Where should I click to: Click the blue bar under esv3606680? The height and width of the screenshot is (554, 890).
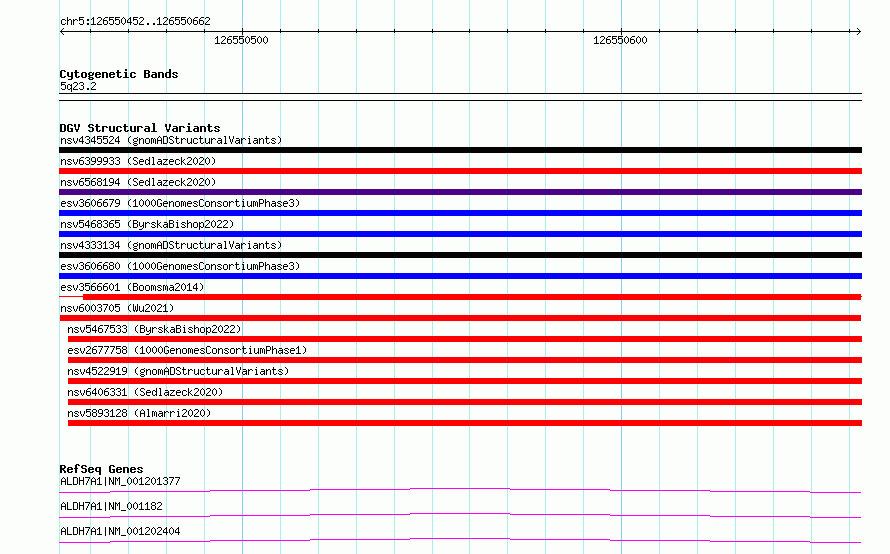tap(460, 276)
